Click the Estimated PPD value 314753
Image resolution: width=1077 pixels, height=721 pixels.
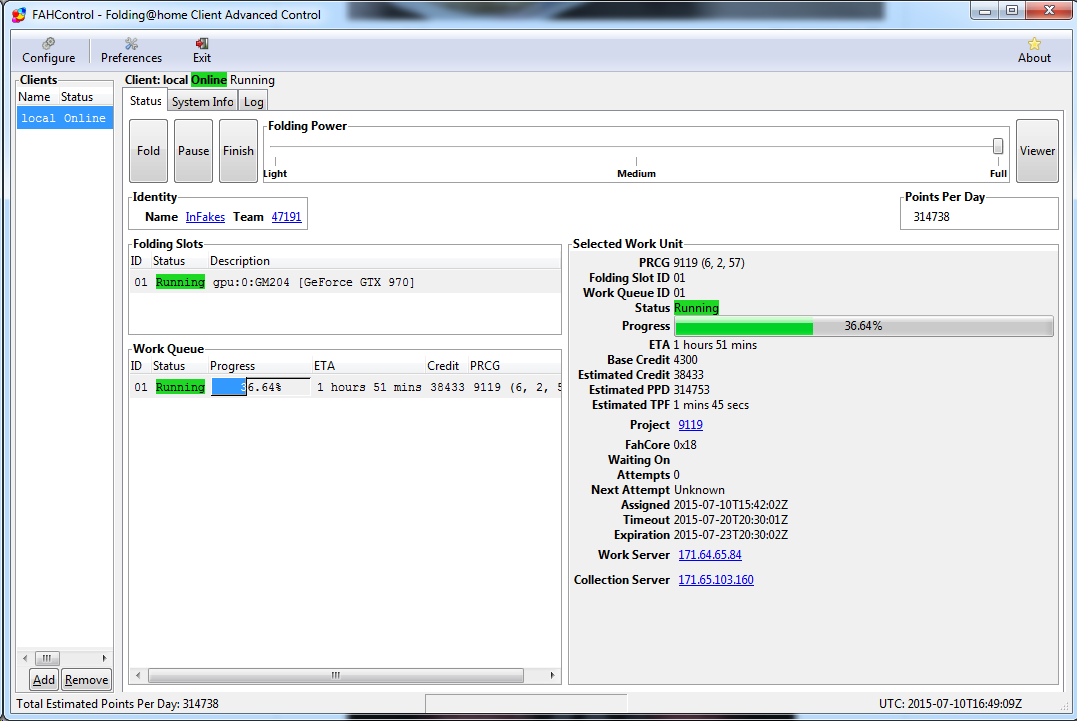691,390
